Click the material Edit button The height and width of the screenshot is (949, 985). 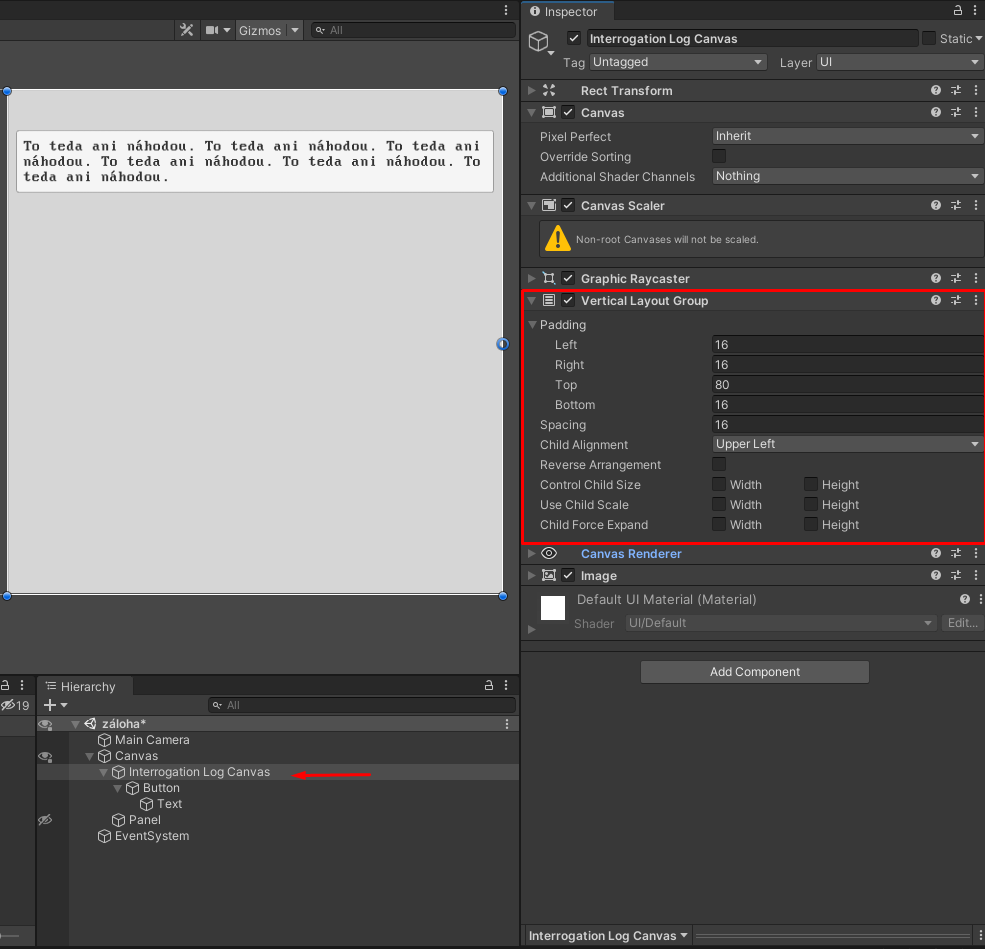962,623
